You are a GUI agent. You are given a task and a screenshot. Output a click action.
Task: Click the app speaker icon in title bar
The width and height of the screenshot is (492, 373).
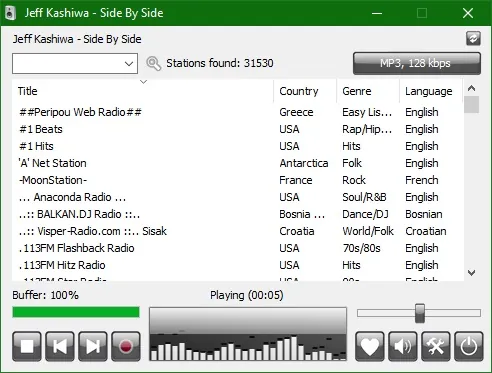11,13
